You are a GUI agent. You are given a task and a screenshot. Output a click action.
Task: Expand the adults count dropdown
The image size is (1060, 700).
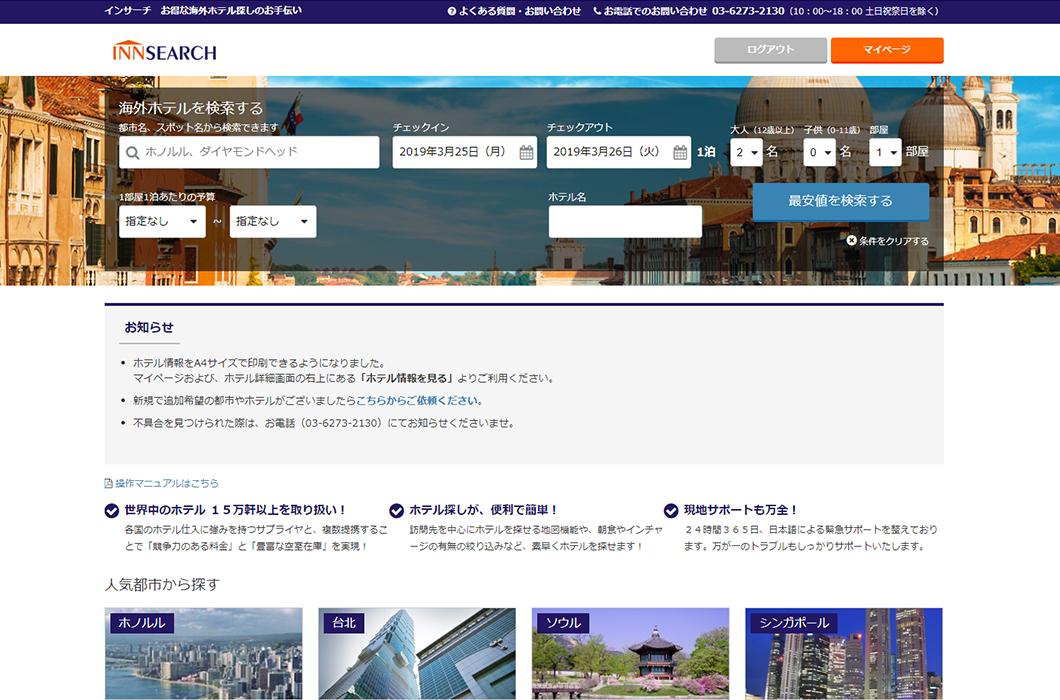tap(746, 152)
